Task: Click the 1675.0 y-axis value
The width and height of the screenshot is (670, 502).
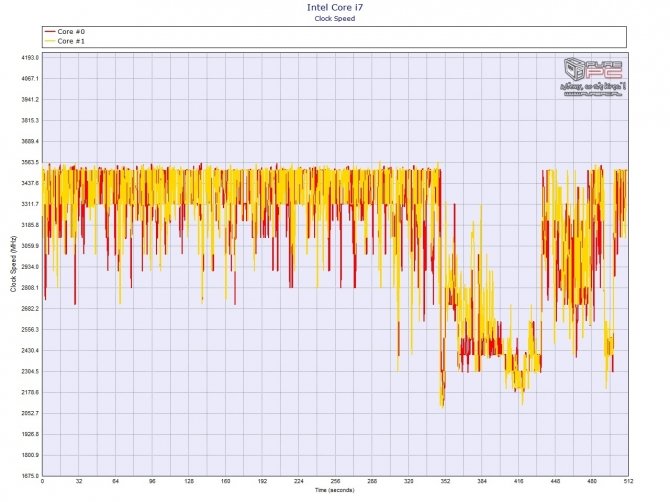Action: [x=30, y=476]
